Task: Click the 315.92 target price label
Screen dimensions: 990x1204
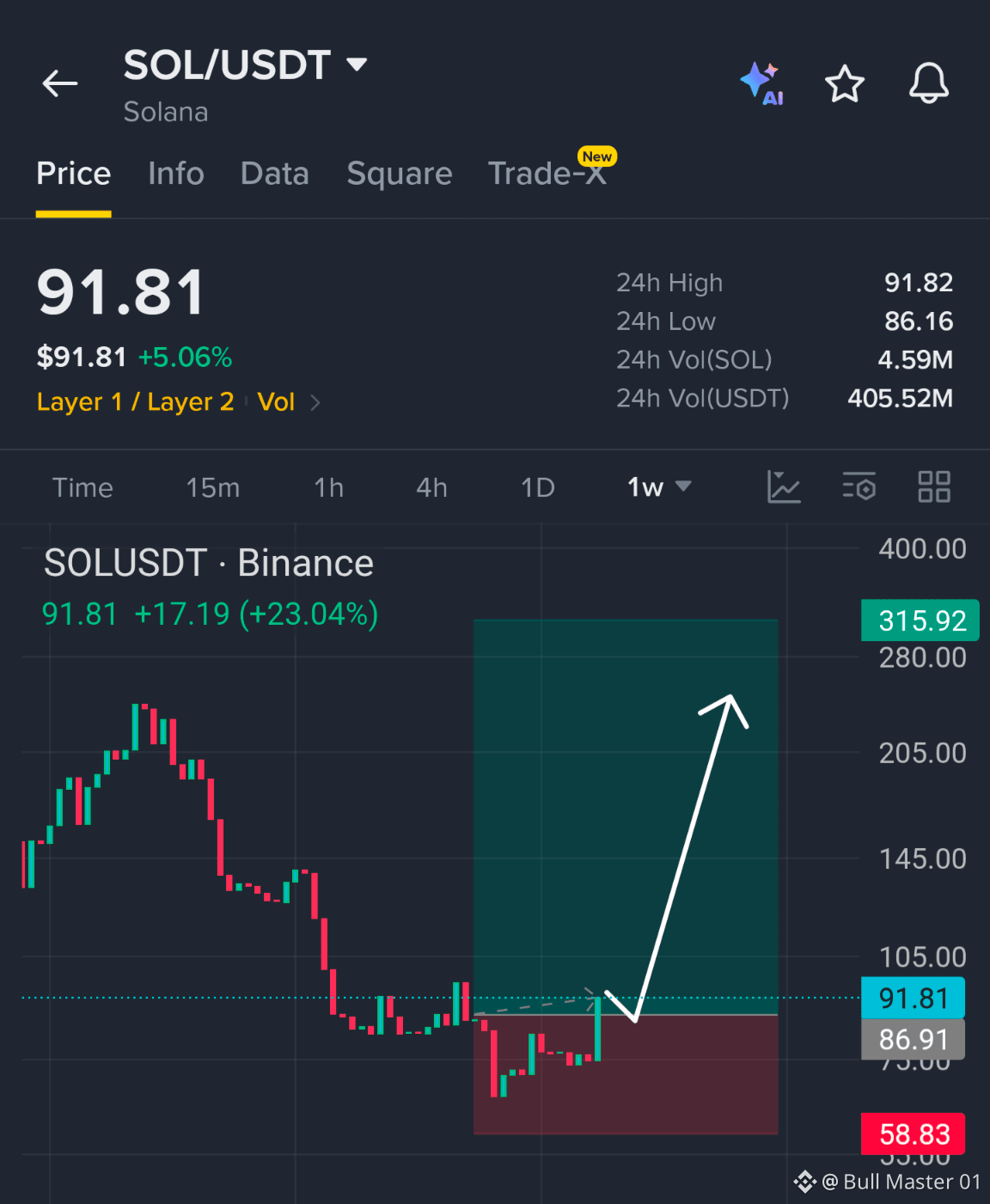Action: click(920, 620)
